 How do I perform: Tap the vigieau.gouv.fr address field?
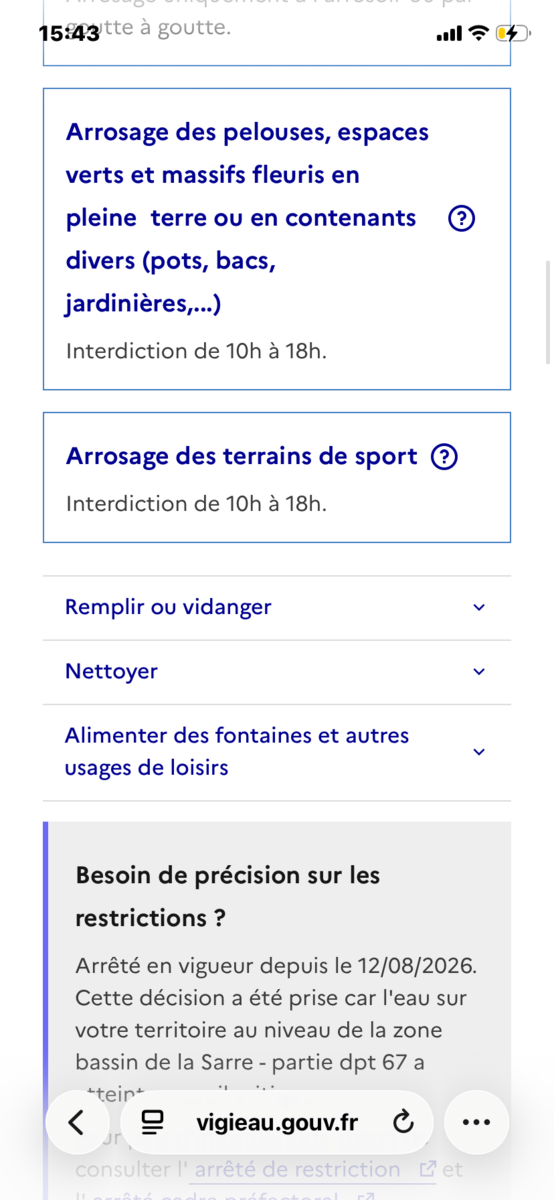click(x=277, y=1123)
